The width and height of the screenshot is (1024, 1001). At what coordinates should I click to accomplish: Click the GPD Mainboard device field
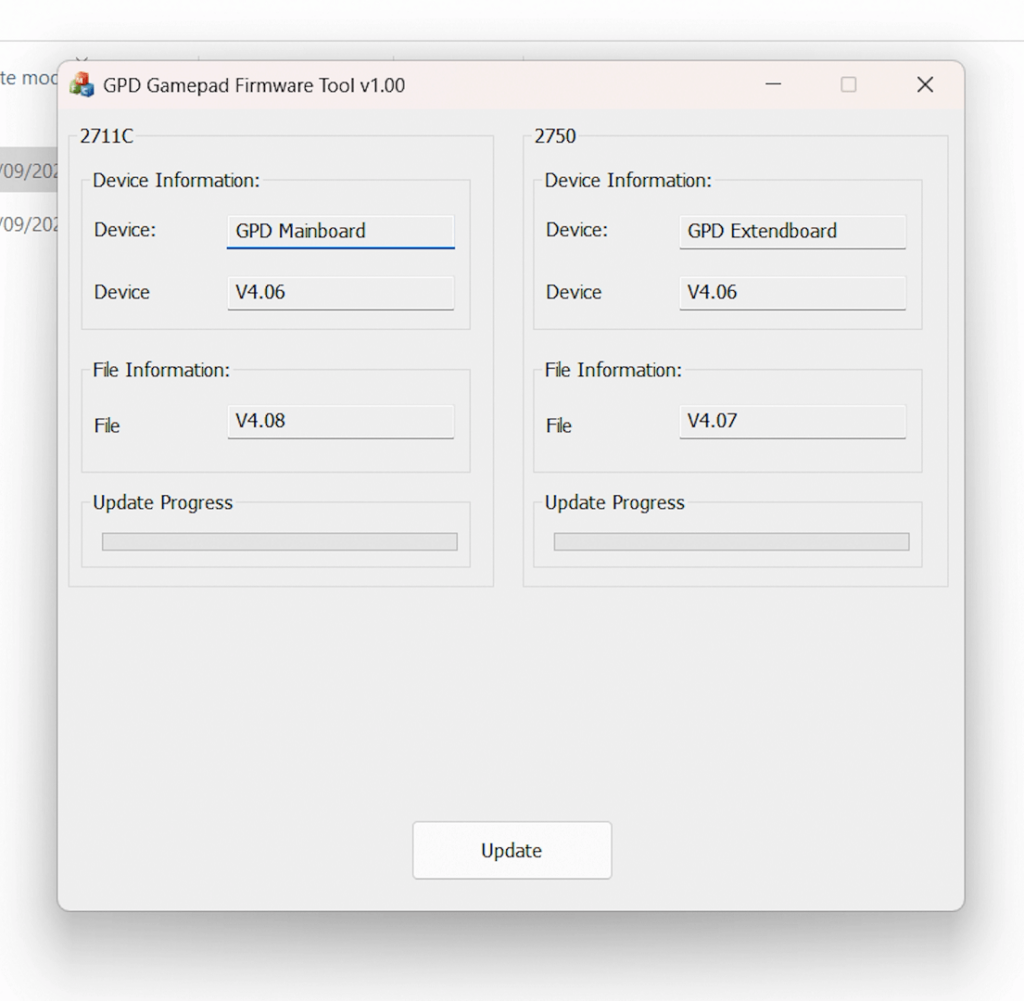[340, 232]
